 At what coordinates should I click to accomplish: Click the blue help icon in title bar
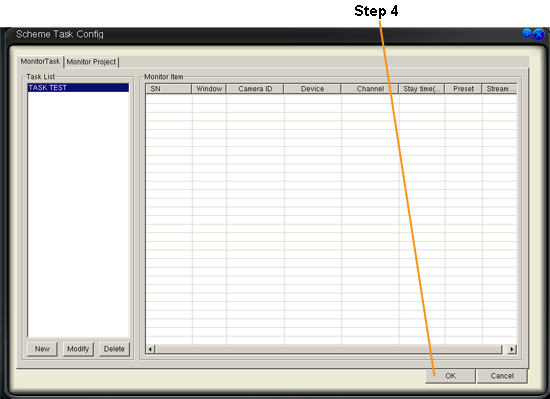tap(527, 33)
